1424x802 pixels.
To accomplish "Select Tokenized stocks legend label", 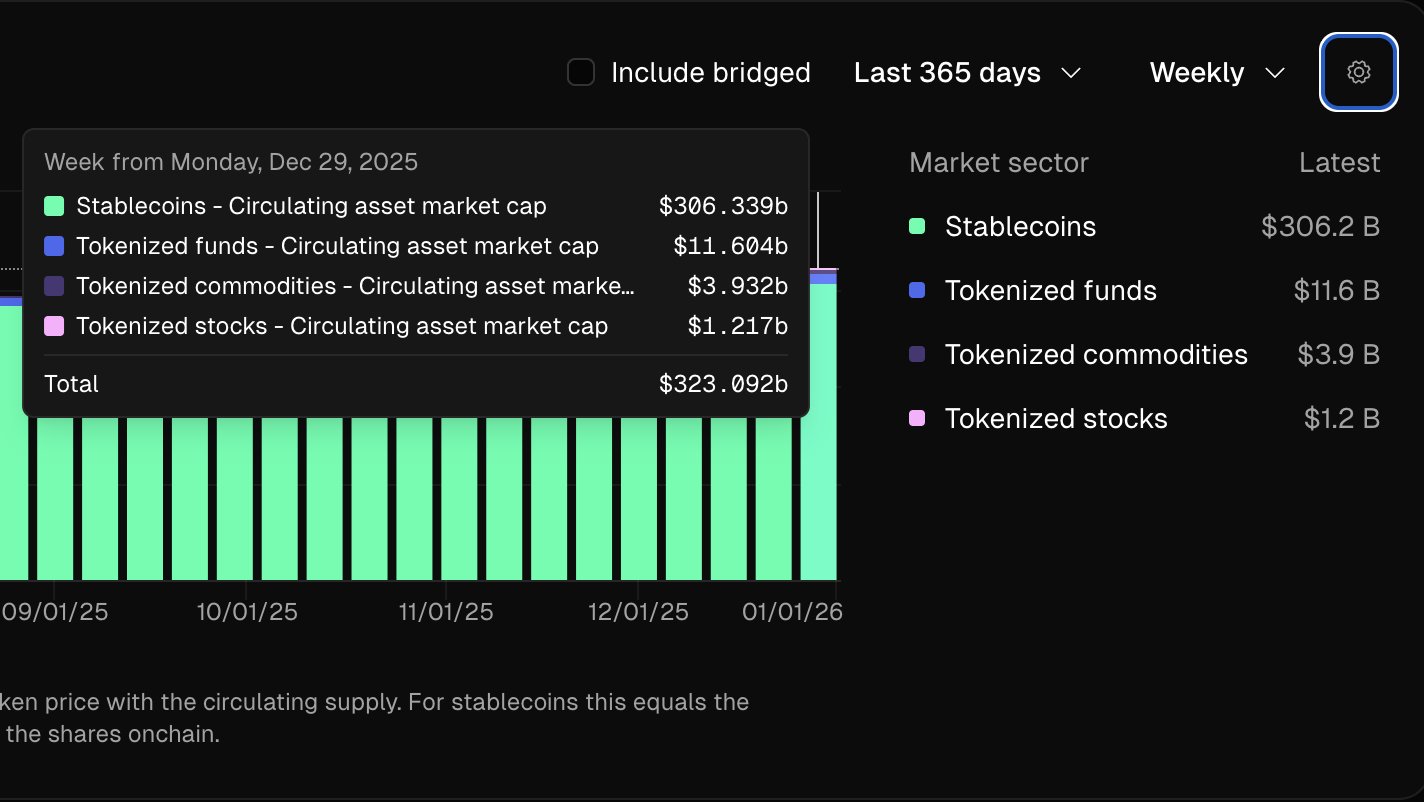I will (1056, 419).
